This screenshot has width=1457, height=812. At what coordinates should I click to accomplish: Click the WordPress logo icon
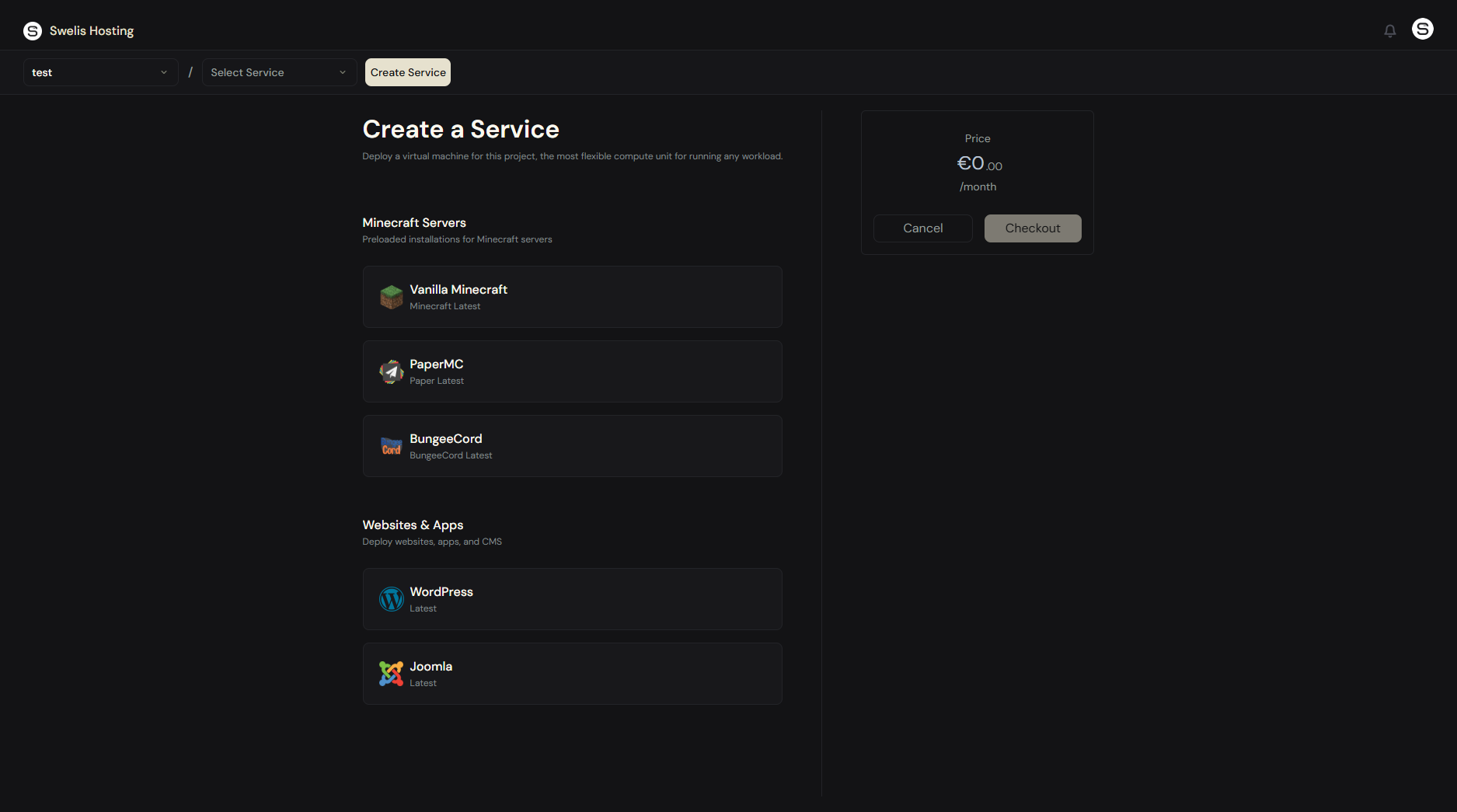(391, 599)
